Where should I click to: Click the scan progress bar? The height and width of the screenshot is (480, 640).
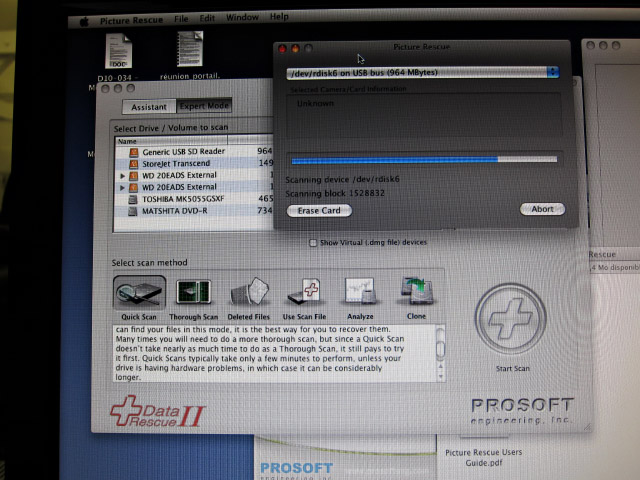[424, 160]
